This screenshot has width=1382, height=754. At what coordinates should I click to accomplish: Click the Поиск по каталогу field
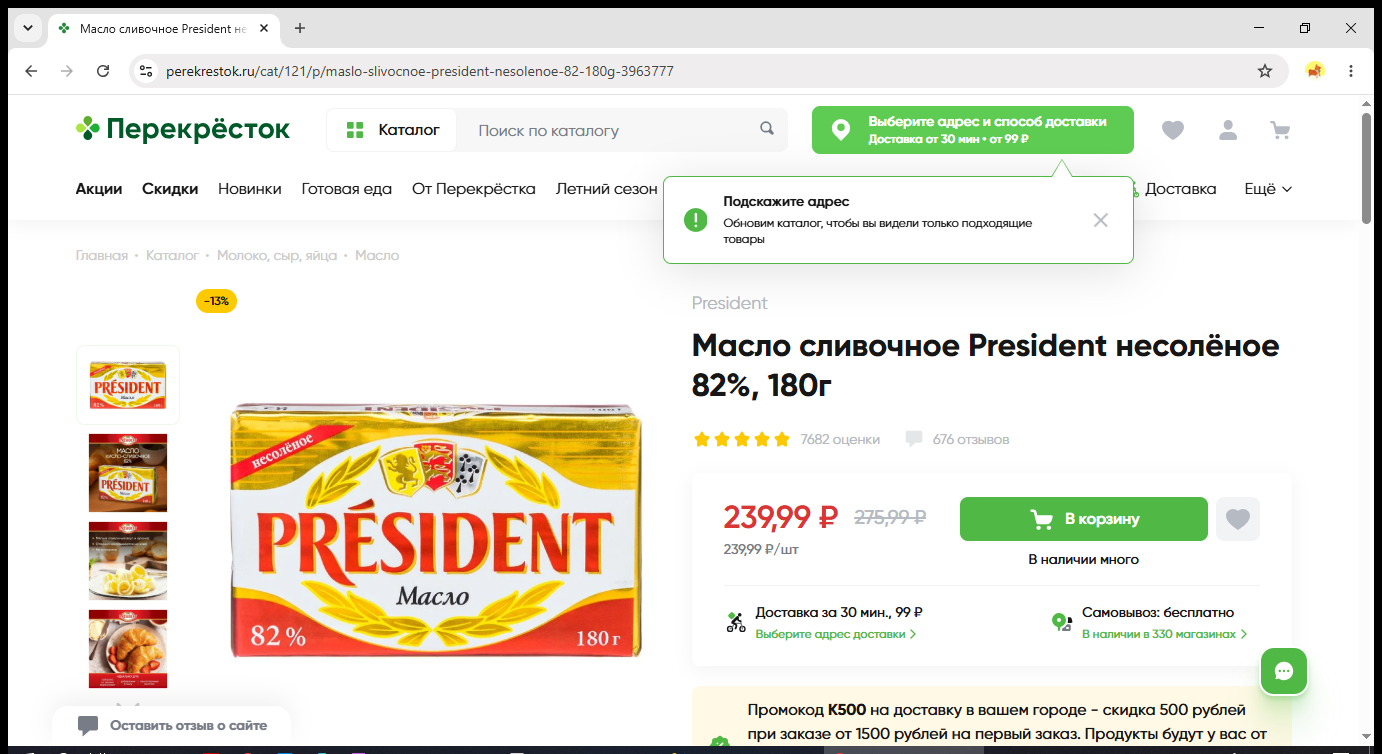(610, 130)
